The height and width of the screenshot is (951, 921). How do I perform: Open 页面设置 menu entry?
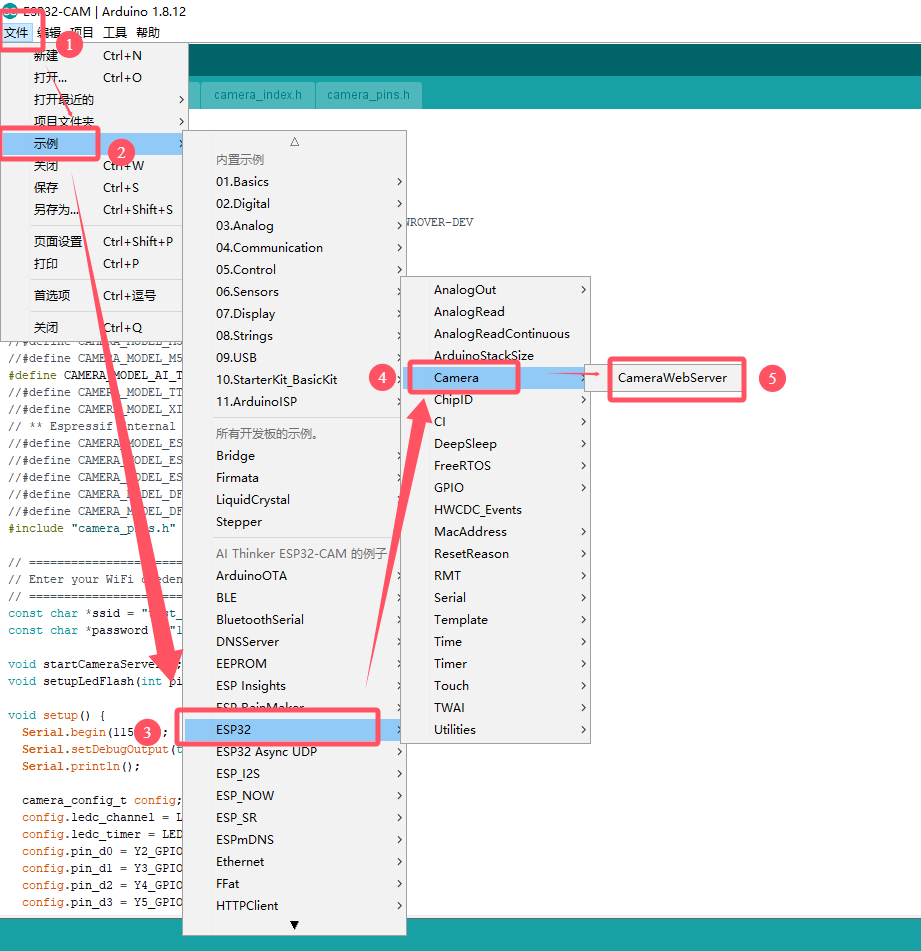point(94,241)
